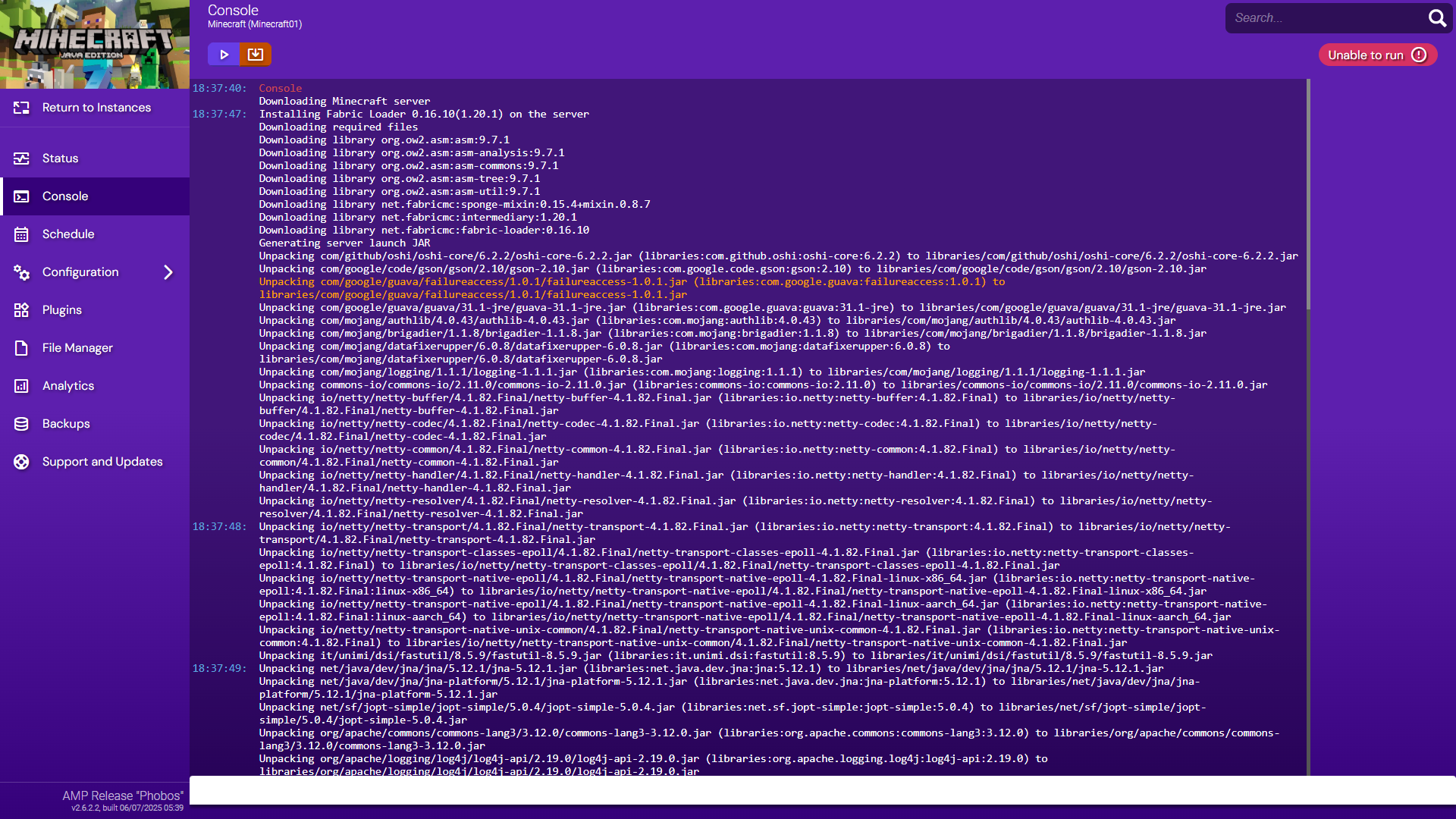Click the File Manager document icon
The height and width of the screenshot is (819, 1456).
[x=21, y=348]
